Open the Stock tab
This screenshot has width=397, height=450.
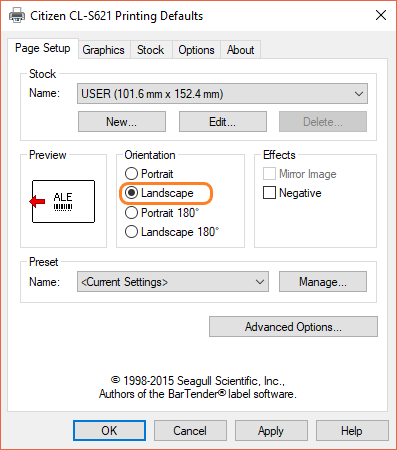click(150, 50)
